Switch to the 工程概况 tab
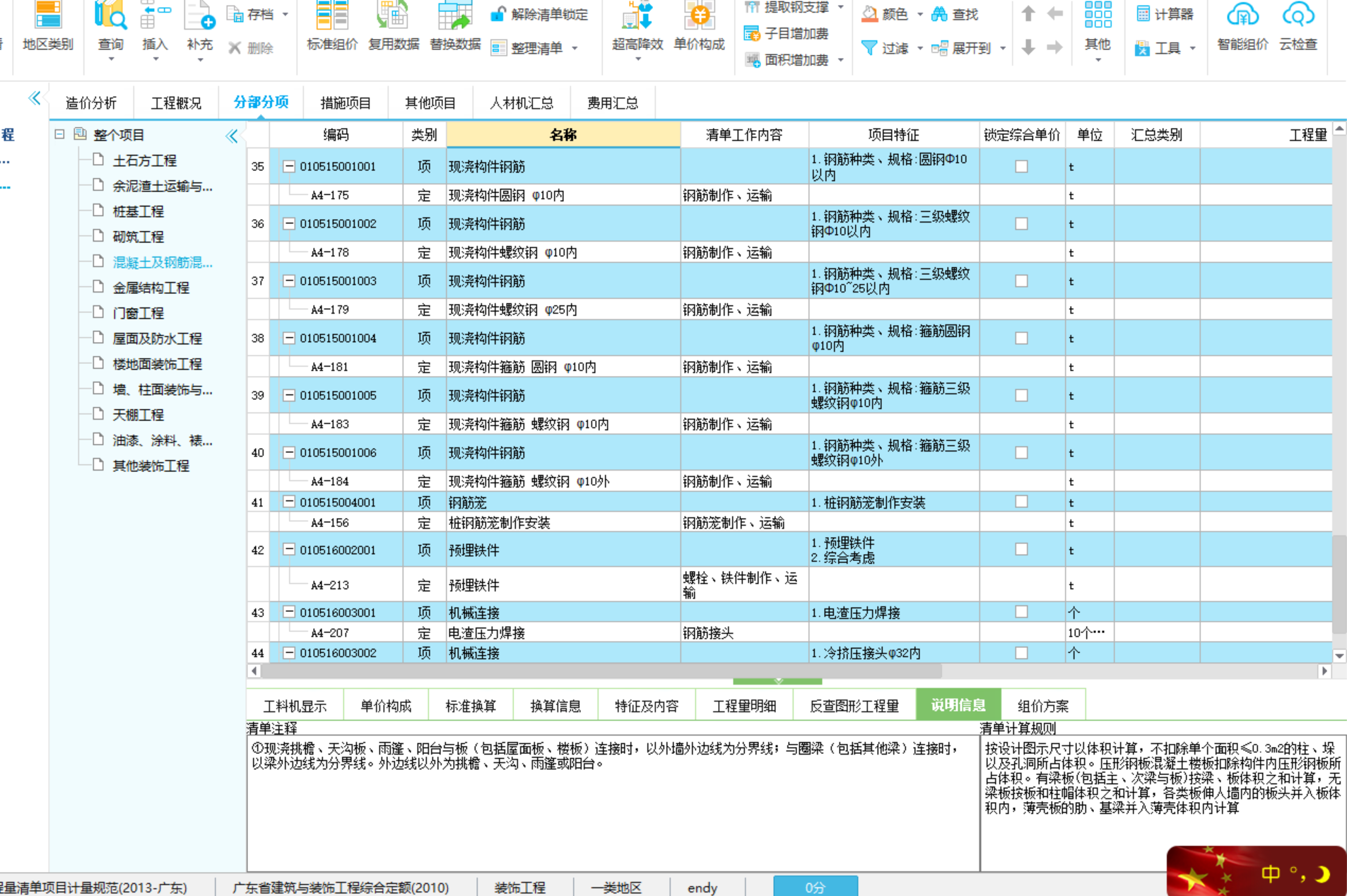Screen dimensions: 1347x896 point(176,103)
